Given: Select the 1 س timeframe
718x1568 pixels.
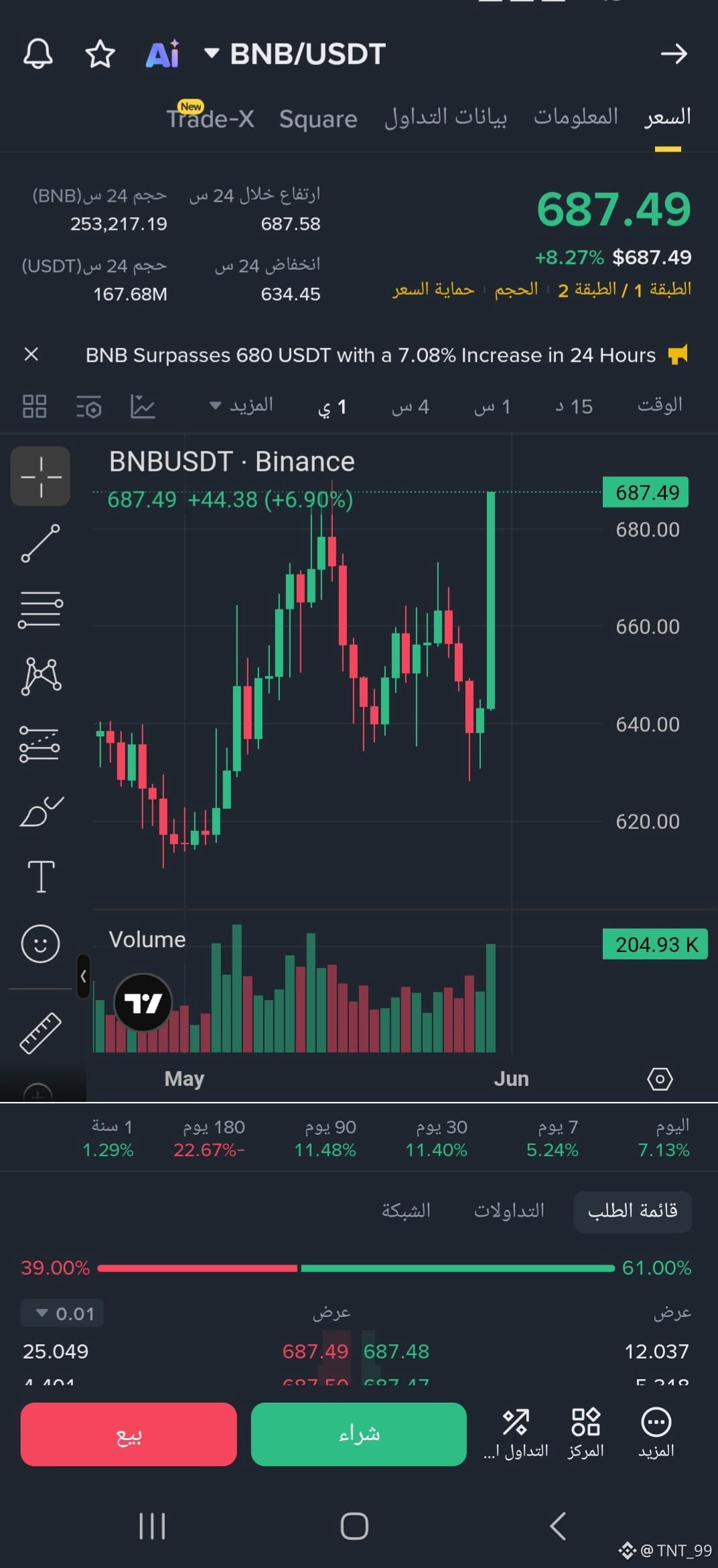Looking at the screenshot, I should tap(492, 406).
